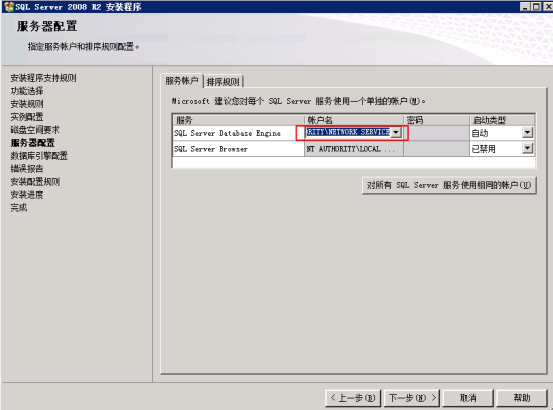Switch to the 服务帐户 tab

182,81
